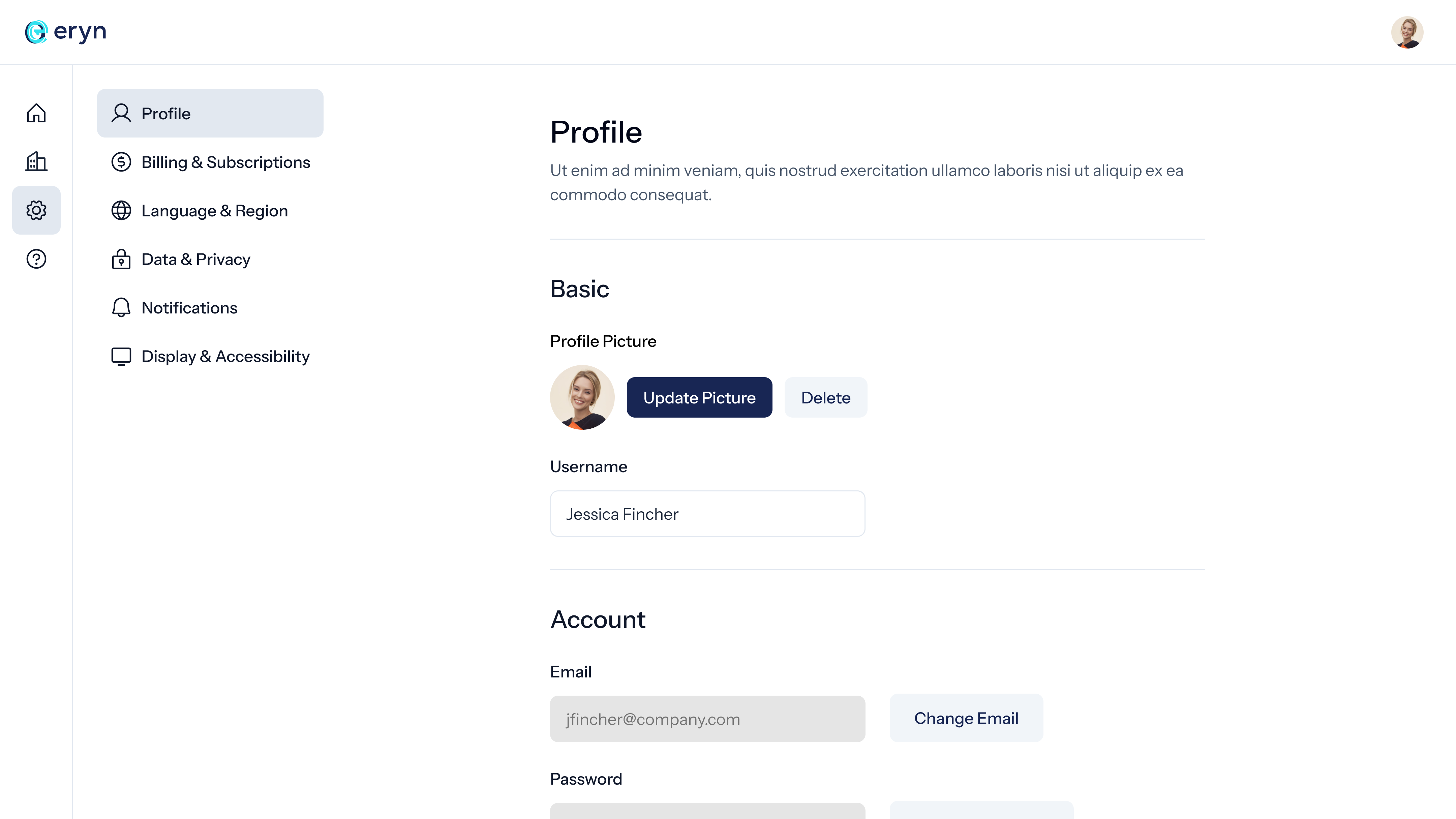This screenshot has height=819, width=1456.
Task: Go to Language & Region settings
Action: tap(214, 211)
